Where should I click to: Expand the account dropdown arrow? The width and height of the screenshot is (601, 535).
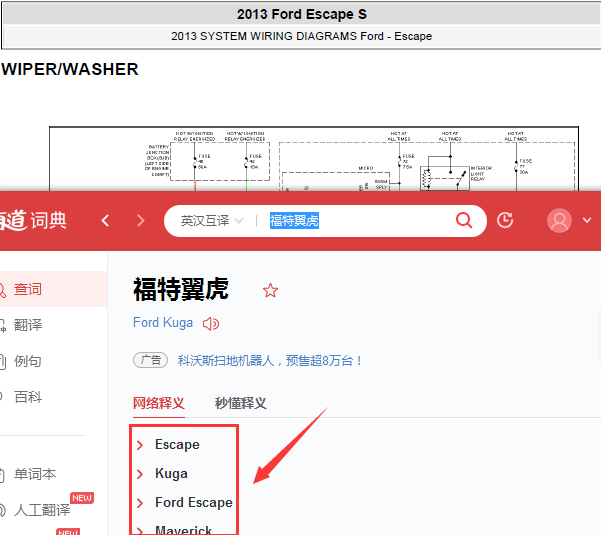(x=587, y=220)
